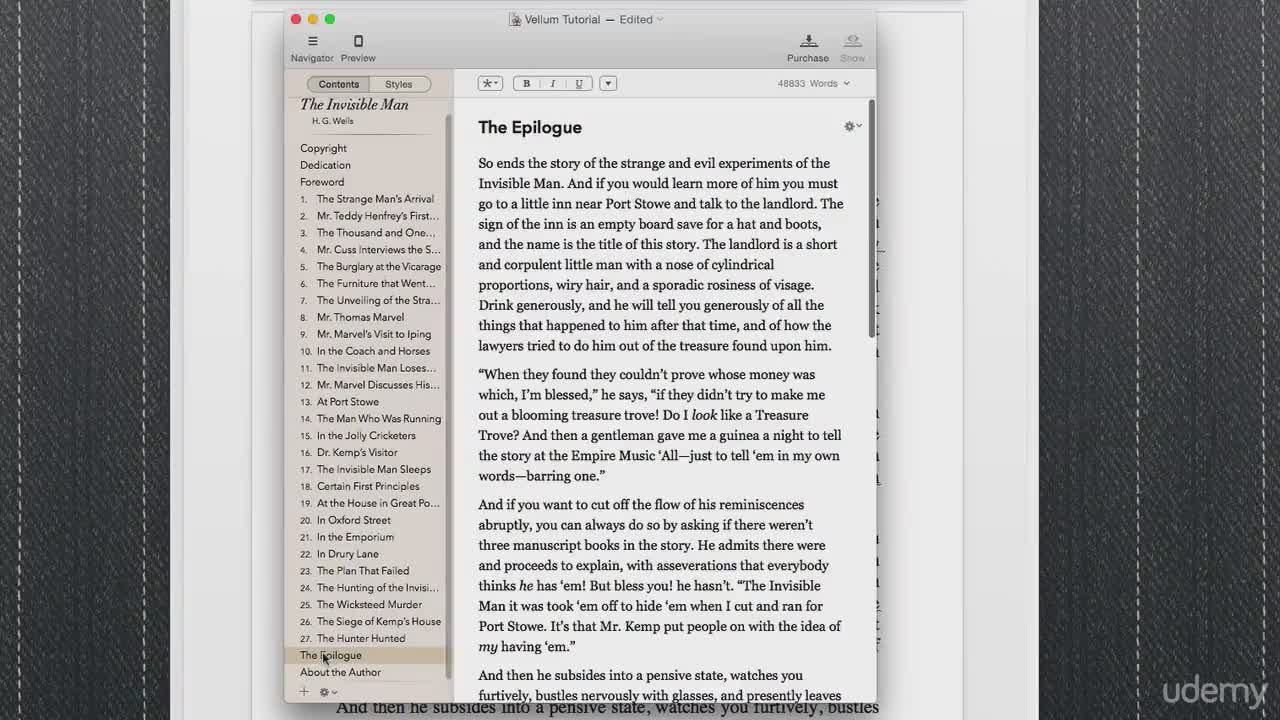Switch to the Styles tab
This screenshot has height=720, width=1280.
pyautogui.click(x=399, y=84)
